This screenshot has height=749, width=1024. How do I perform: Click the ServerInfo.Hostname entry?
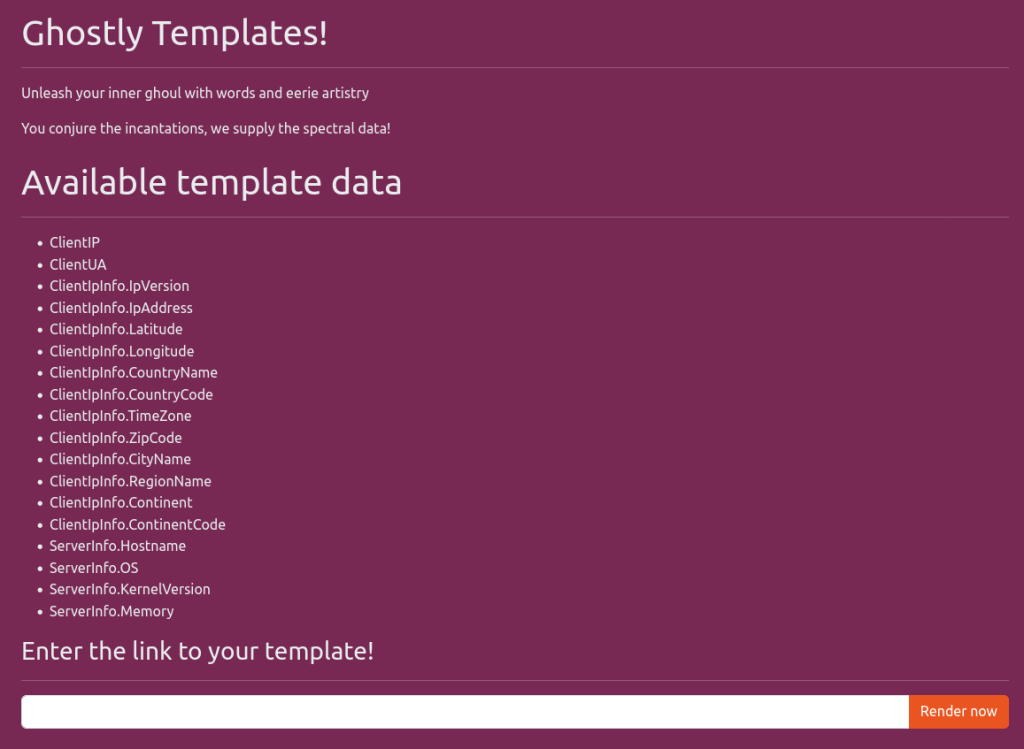click(x=118, y=546)
